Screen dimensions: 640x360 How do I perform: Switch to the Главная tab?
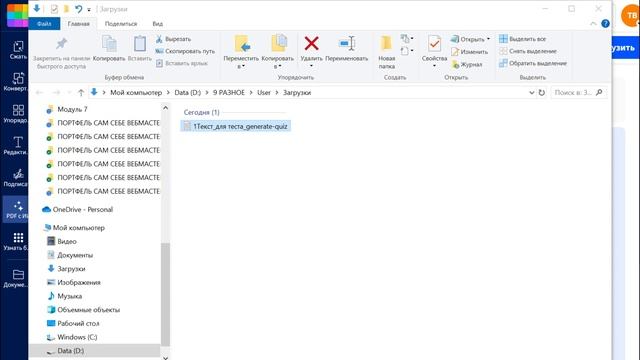click(x=78, y=24)
